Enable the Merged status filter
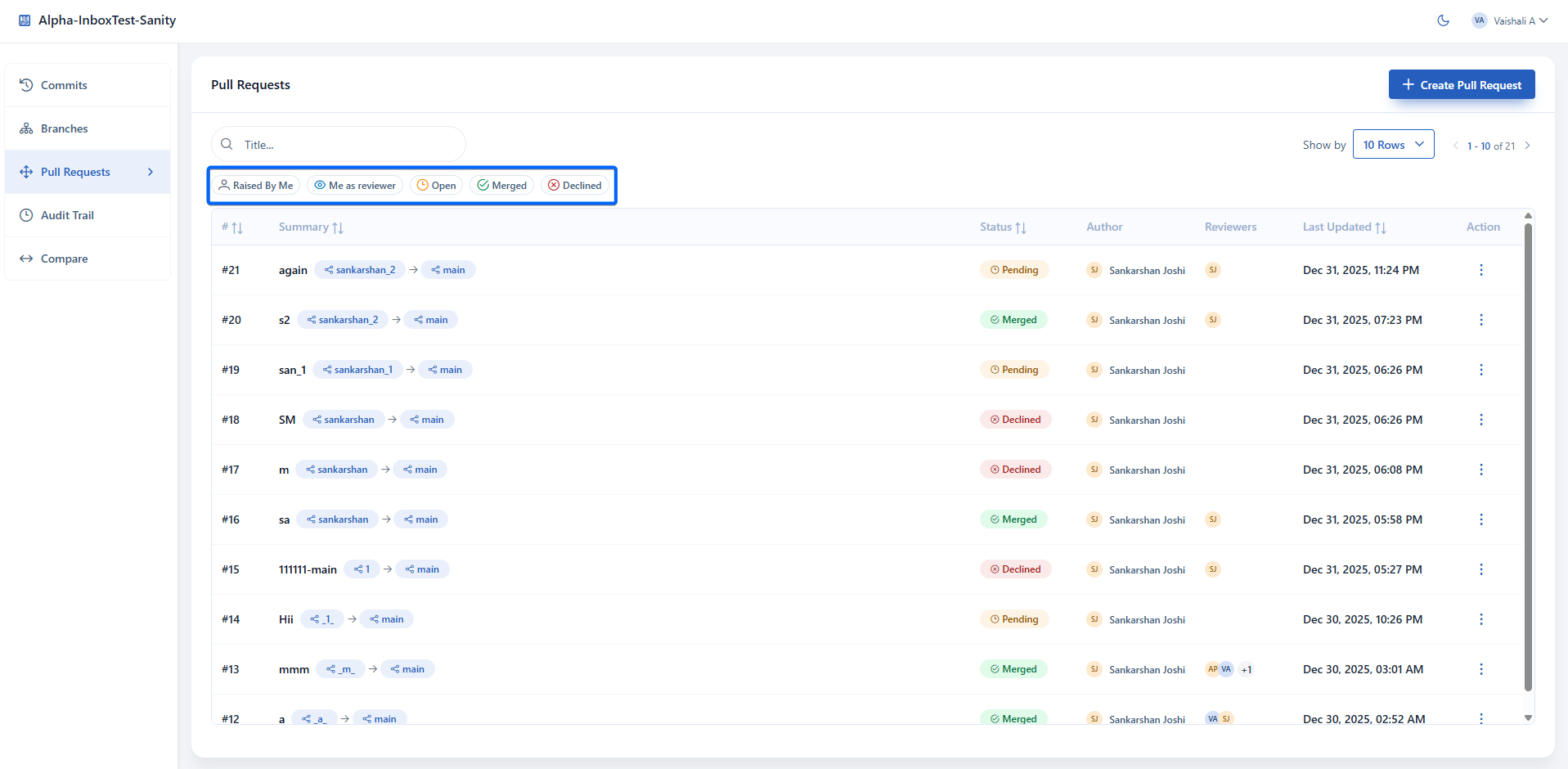Viewport: 1568px width, 769px height. [502, 186]
